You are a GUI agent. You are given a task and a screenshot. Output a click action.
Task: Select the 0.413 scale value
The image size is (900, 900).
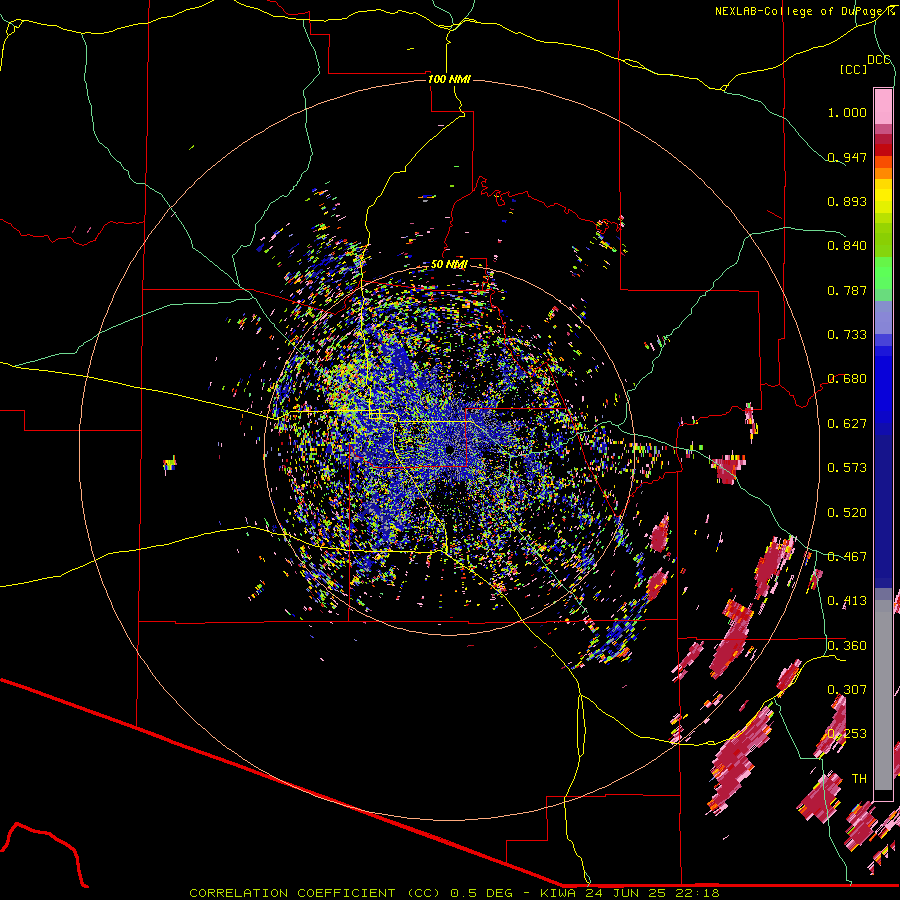pyautogui.click(x=847, y=601)
